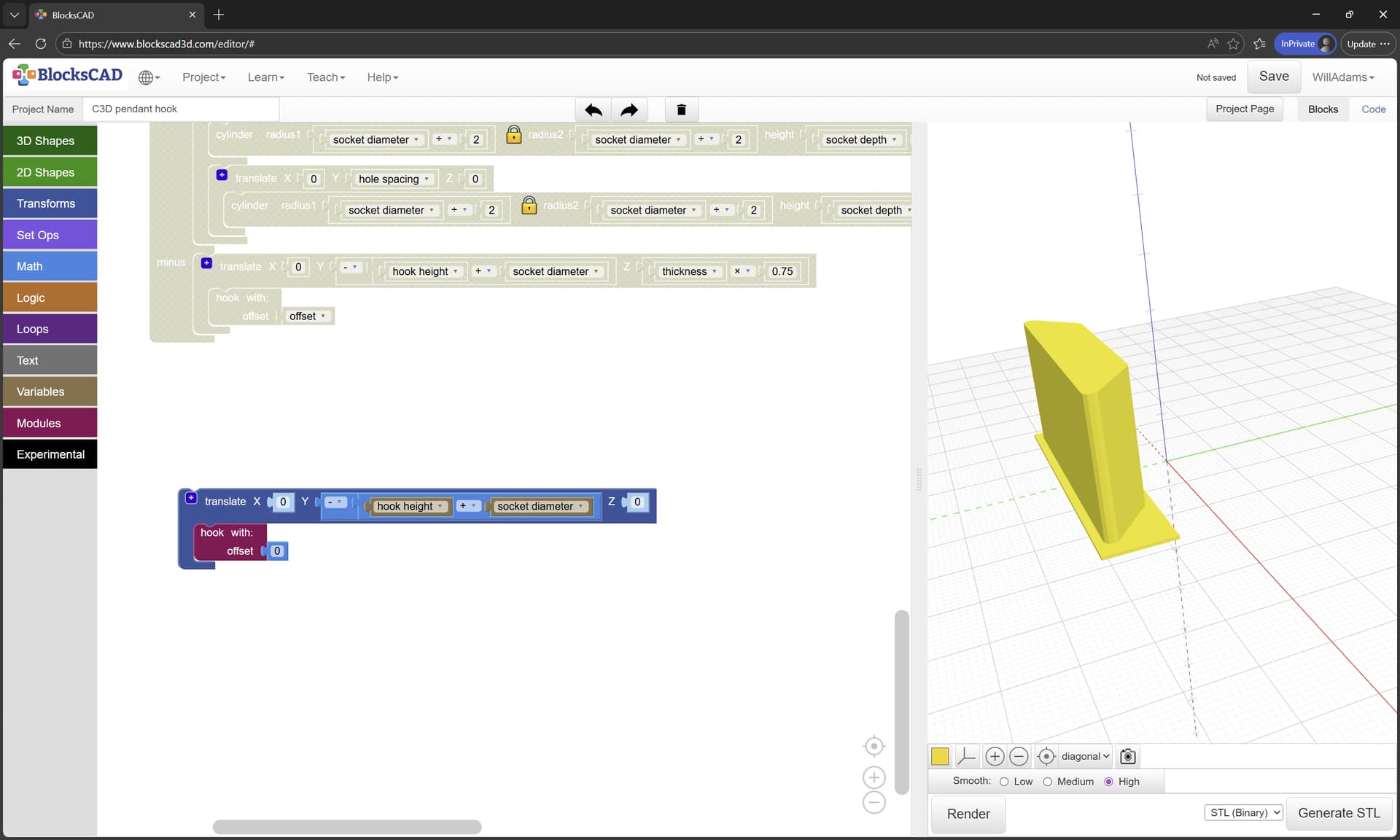The width and height of the screenshot is (1400, 840).
Task: Toggle axes display icon in viewer
Action: point(966,756)
